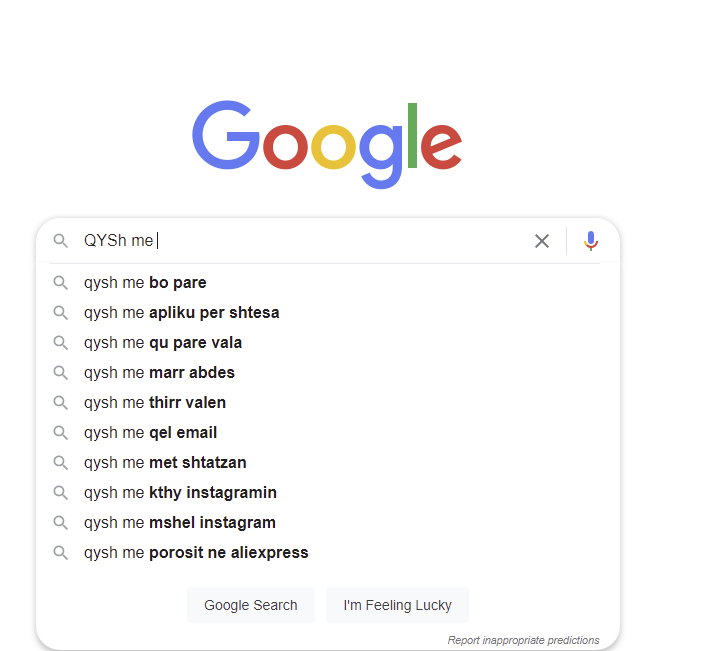Pick the "qysh me kthy instagramin" suggestion
This screenshot has height=651, width=713.
click(x=180, y=493)
